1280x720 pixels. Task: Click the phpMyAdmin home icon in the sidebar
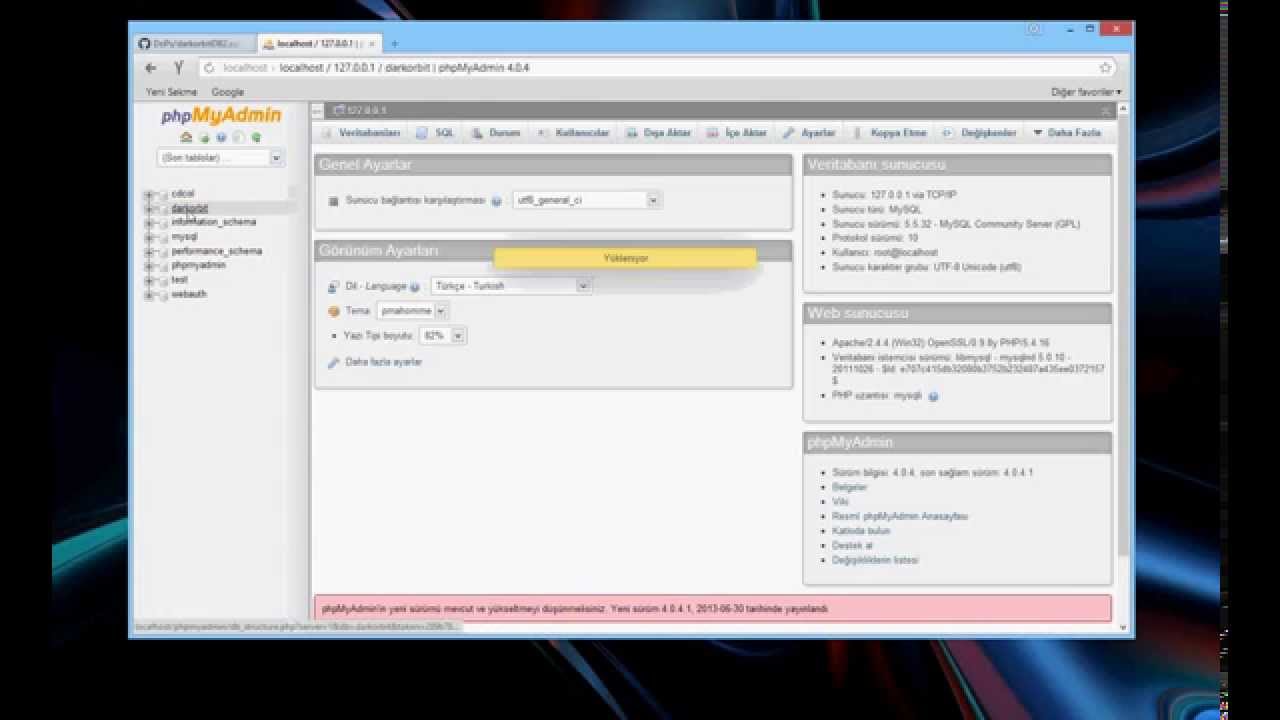point(186,138)
